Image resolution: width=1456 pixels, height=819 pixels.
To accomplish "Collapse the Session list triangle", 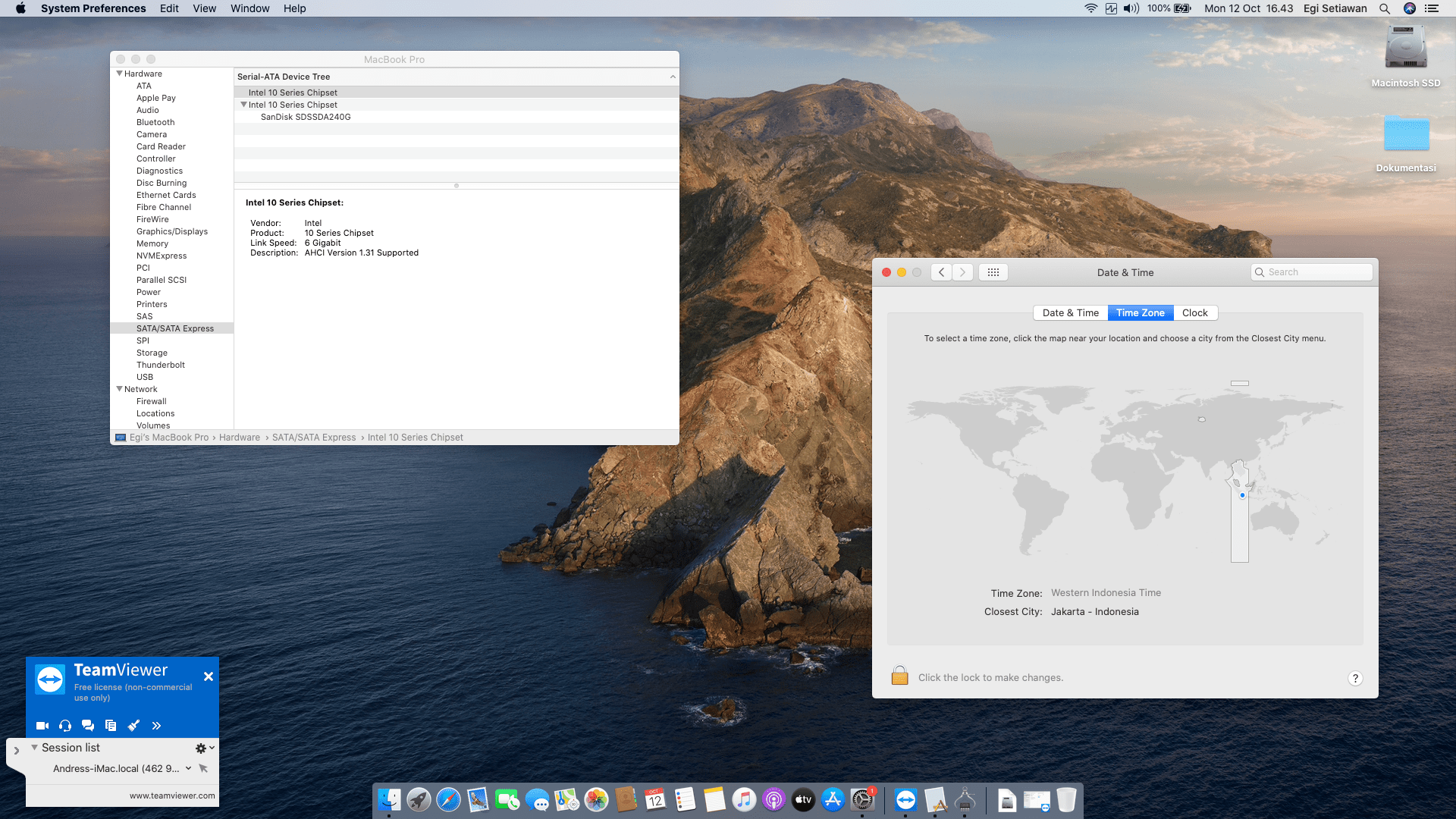I will (34, 748).
